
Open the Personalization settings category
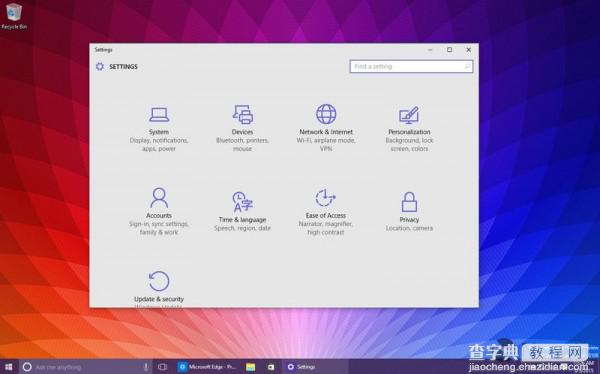coord(409,129)
